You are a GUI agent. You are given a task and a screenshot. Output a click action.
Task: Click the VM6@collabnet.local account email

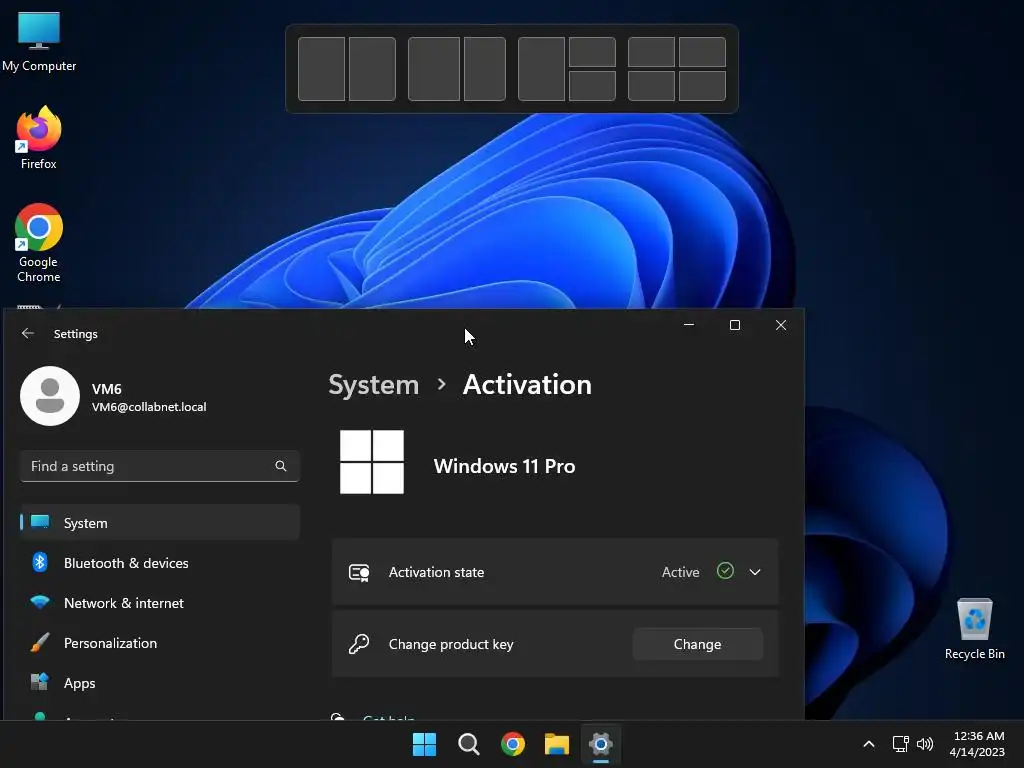(x=149, y=406)
